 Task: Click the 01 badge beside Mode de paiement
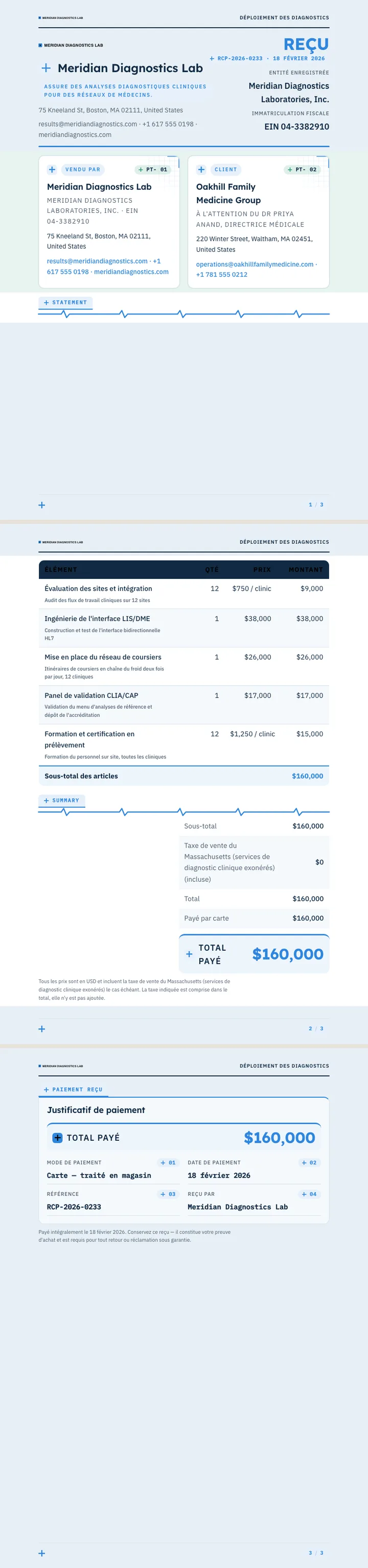click(168, 1163)
